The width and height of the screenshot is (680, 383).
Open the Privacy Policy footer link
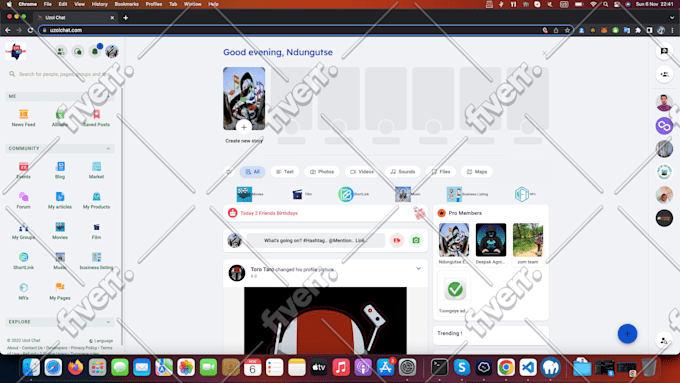point(84,348)
